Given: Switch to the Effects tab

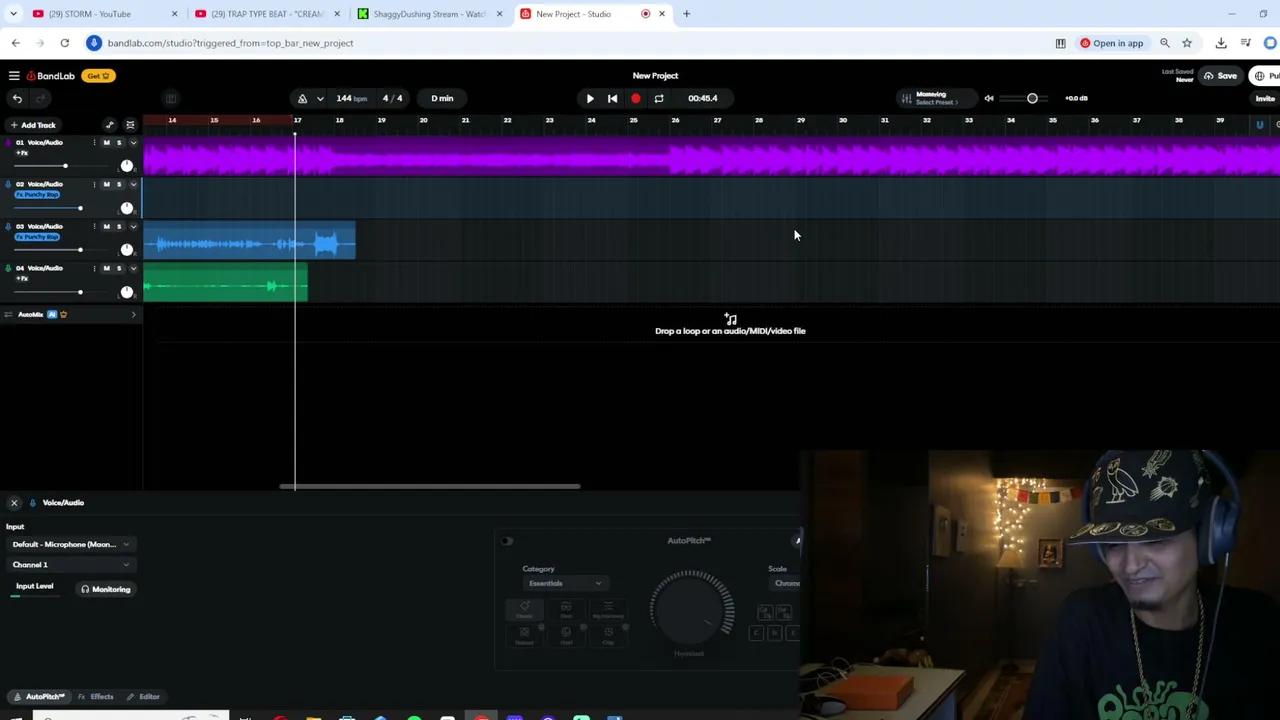Looking at the screenshot, I should 96,697.
